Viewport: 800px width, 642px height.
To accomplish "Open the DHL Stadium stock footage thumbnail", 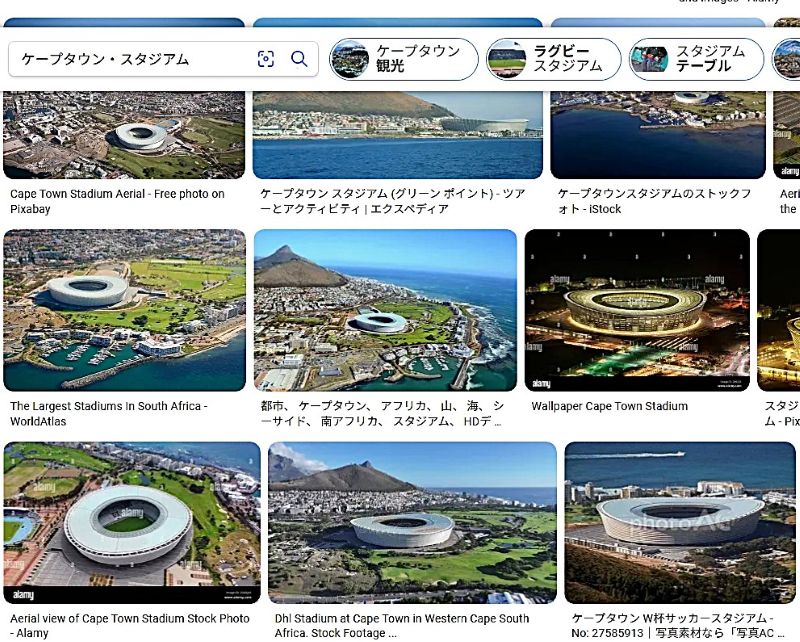I will coord(412,523).
